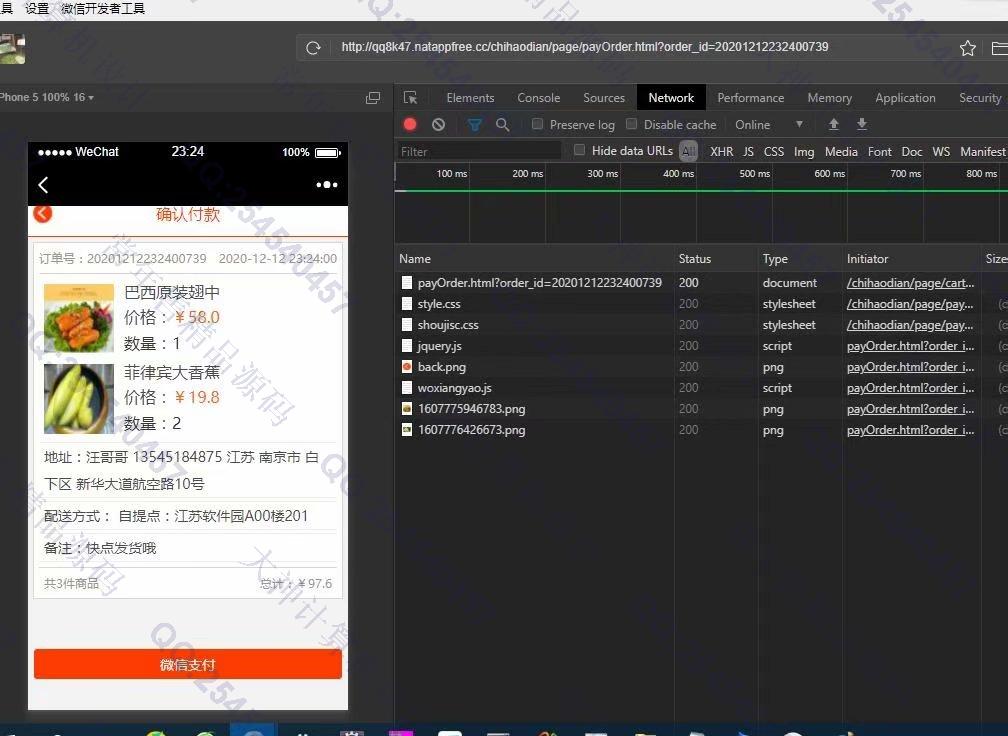Sort requests by Status column
1008x736 pixels.
pyautogui.click(x=694, y=259)
